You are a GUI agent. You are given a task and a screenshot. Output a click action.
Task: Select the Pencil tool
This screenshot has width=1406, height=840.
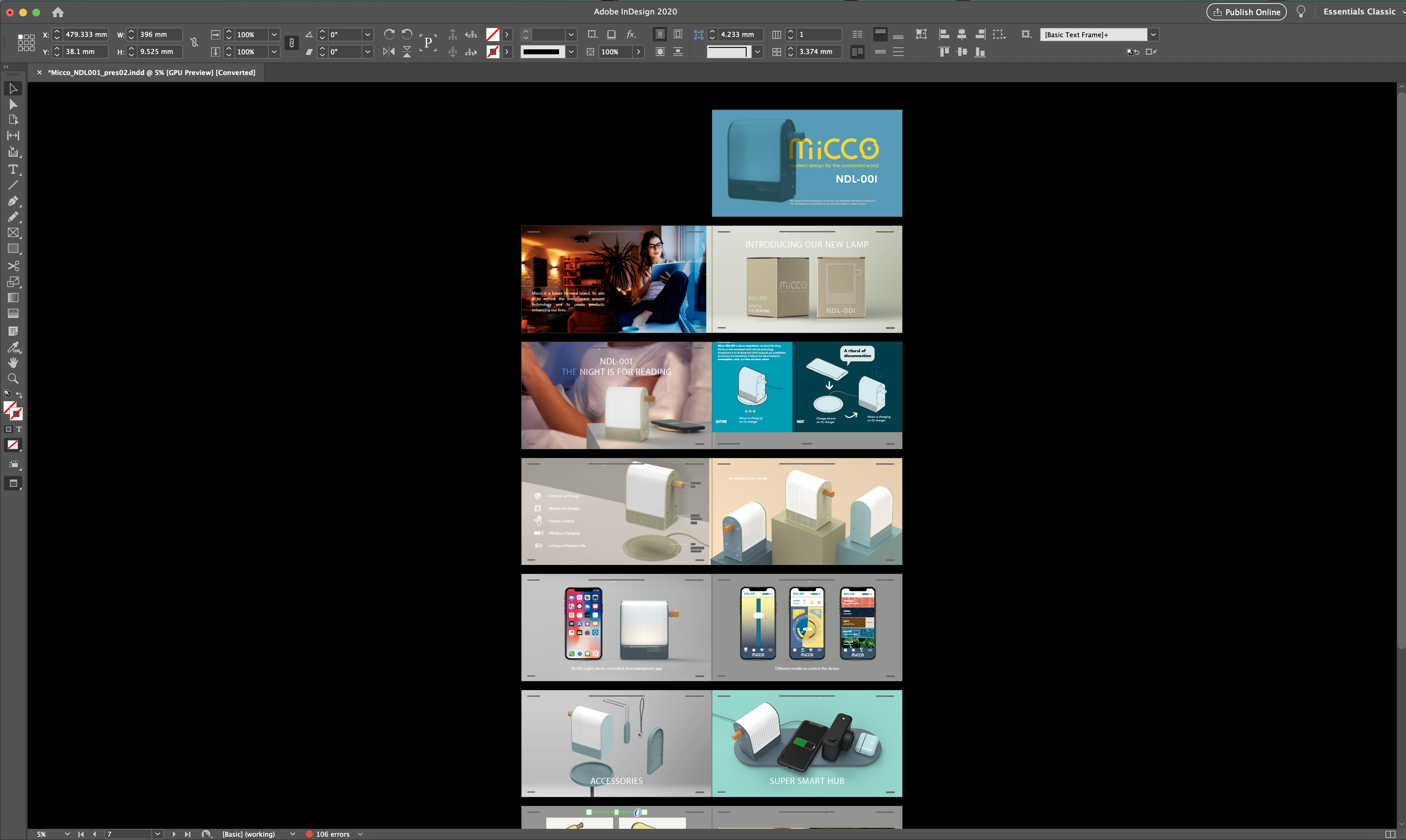coord(13,217)
